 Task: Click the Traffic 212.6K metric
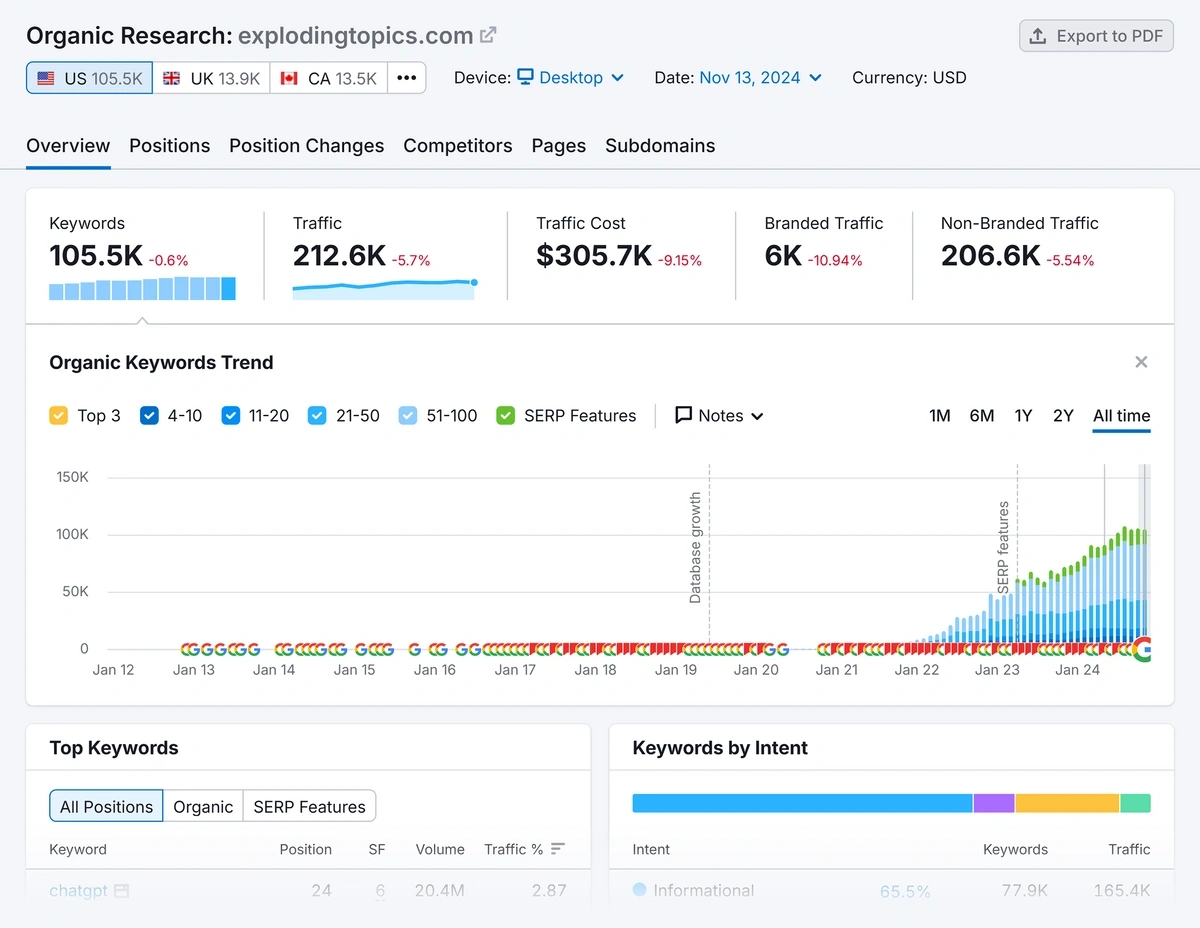(x=340, y=256)
